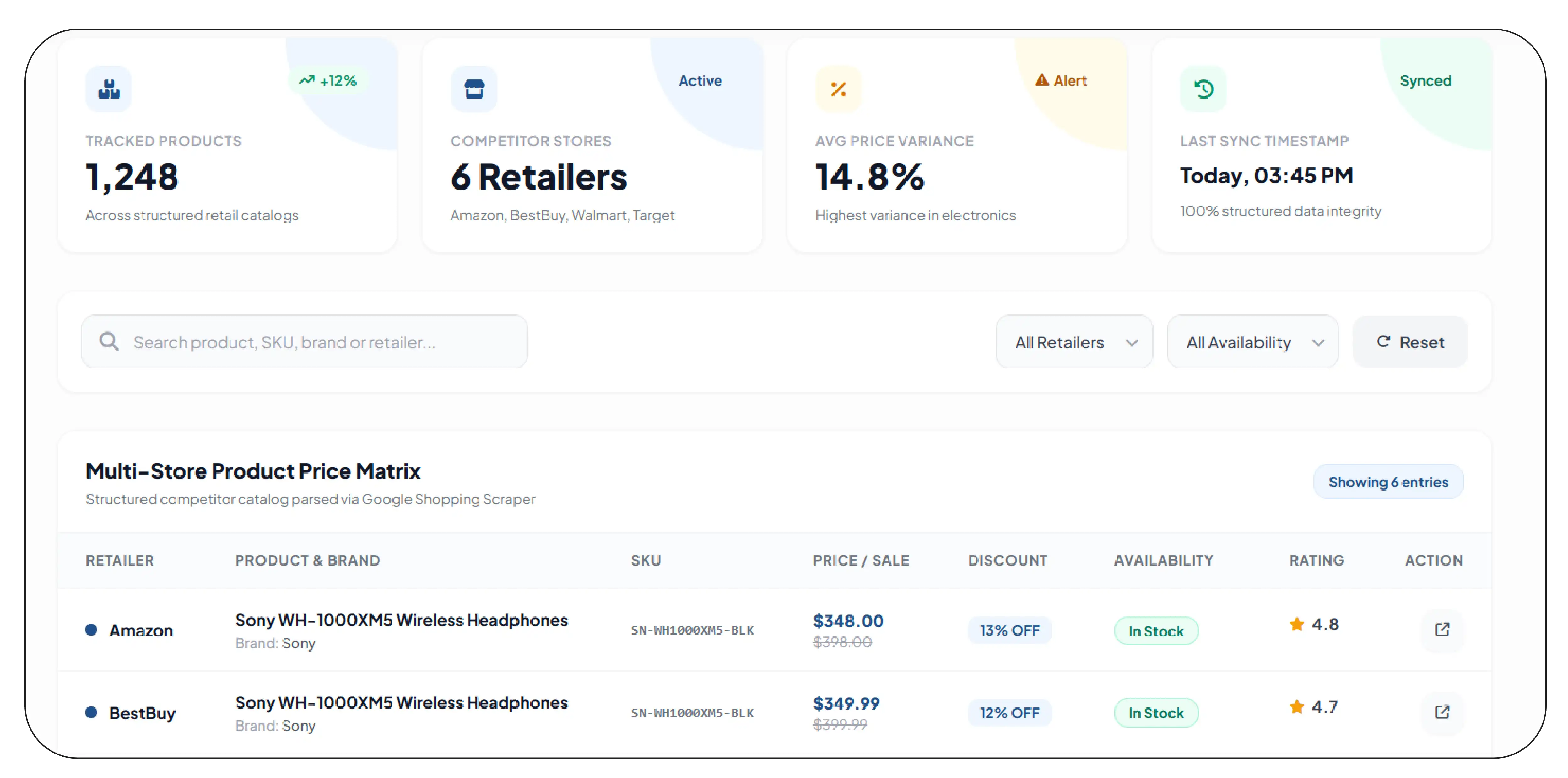
Task: Click the Synced status label
Action: 1425,80
